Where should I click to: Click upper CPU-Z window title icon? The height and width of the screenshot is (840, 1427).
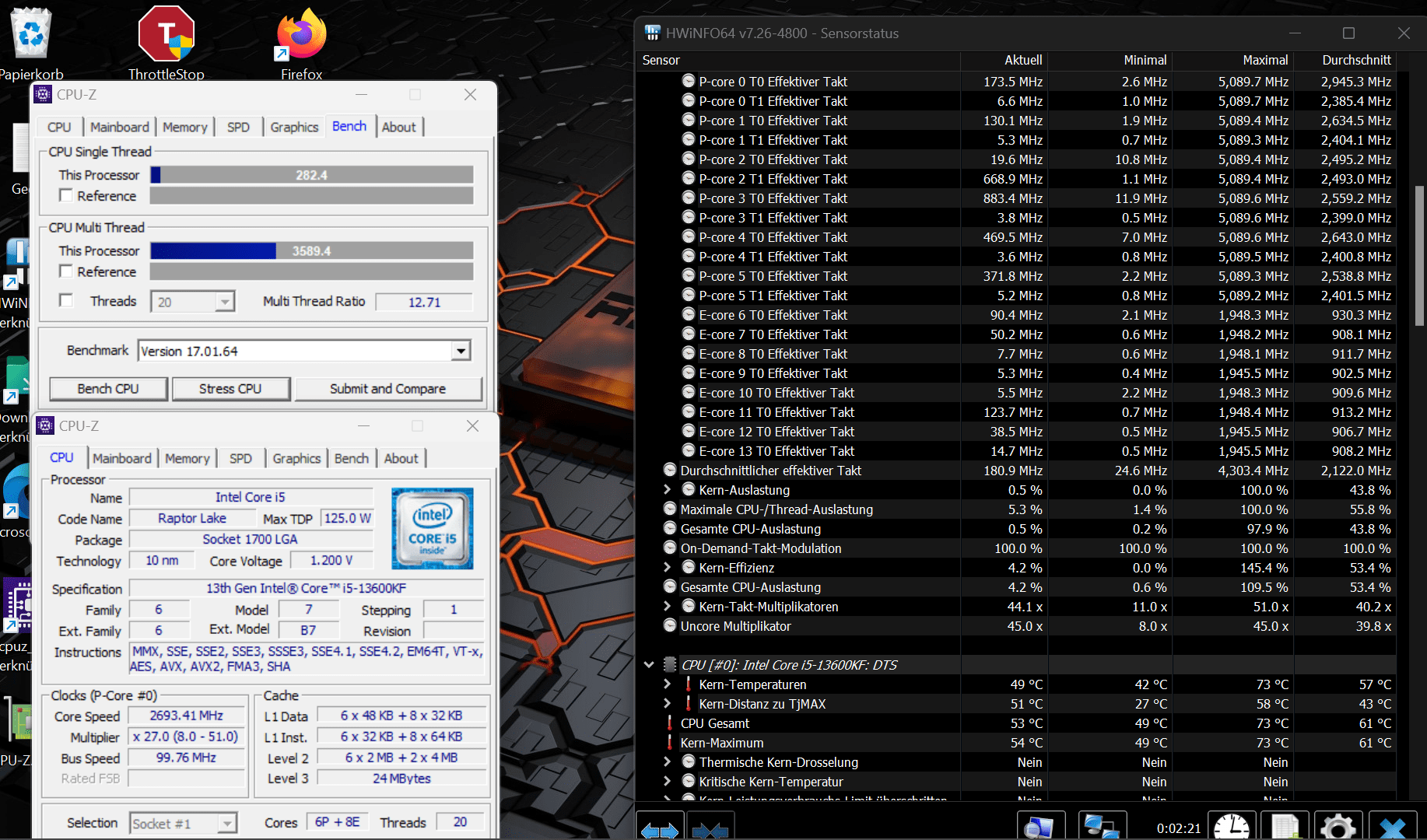pos(44,94)
